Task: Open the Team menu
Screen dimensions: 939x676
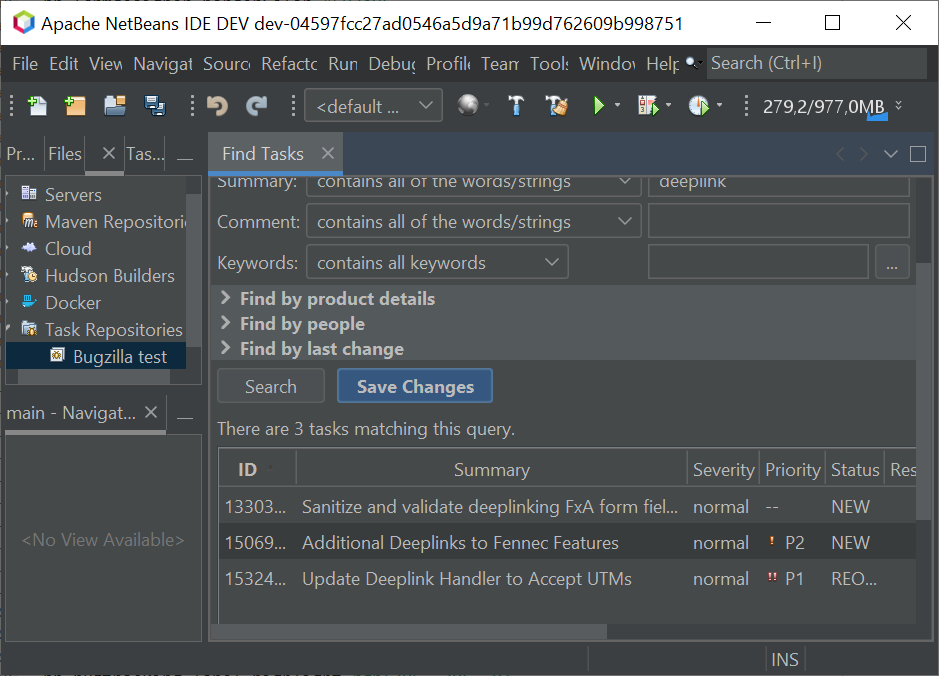Action: click(500, 63)
